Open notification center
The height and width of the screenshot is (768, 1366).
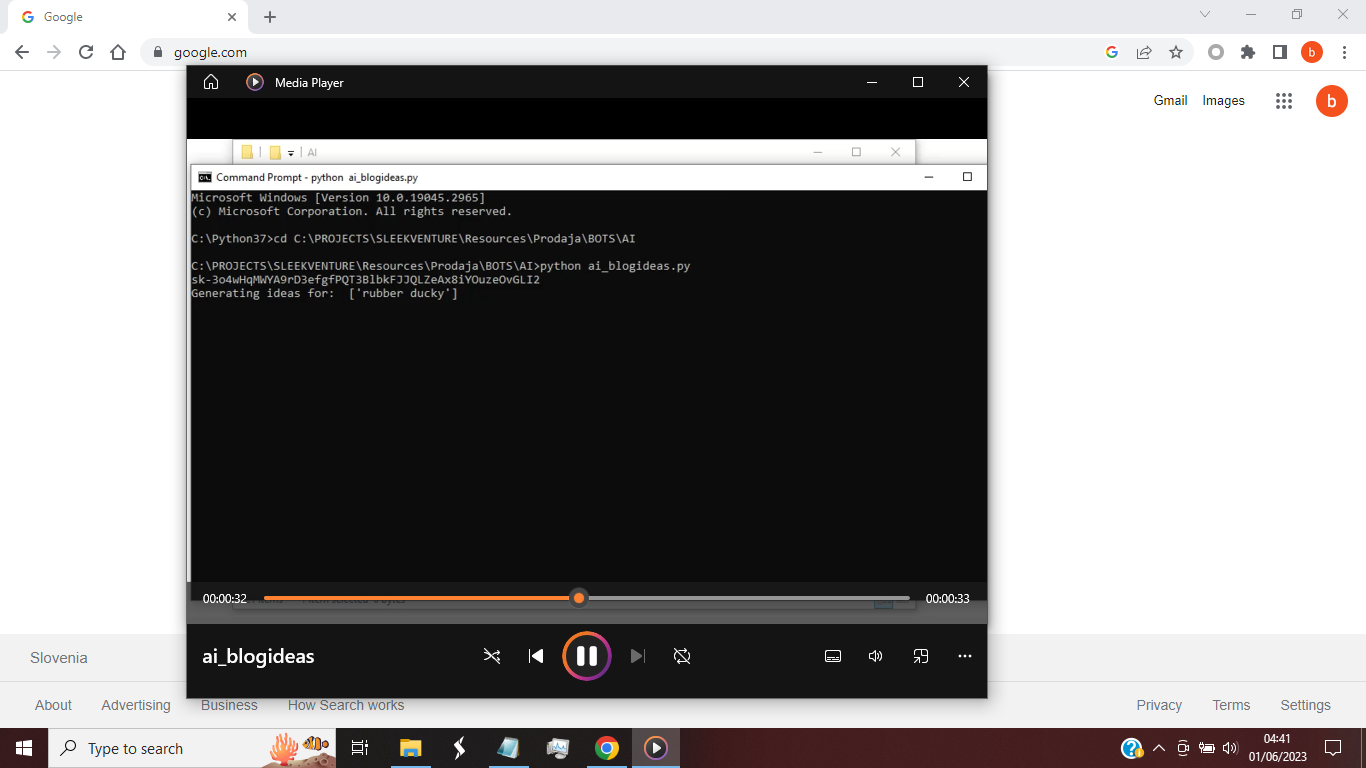[1332, 748]
